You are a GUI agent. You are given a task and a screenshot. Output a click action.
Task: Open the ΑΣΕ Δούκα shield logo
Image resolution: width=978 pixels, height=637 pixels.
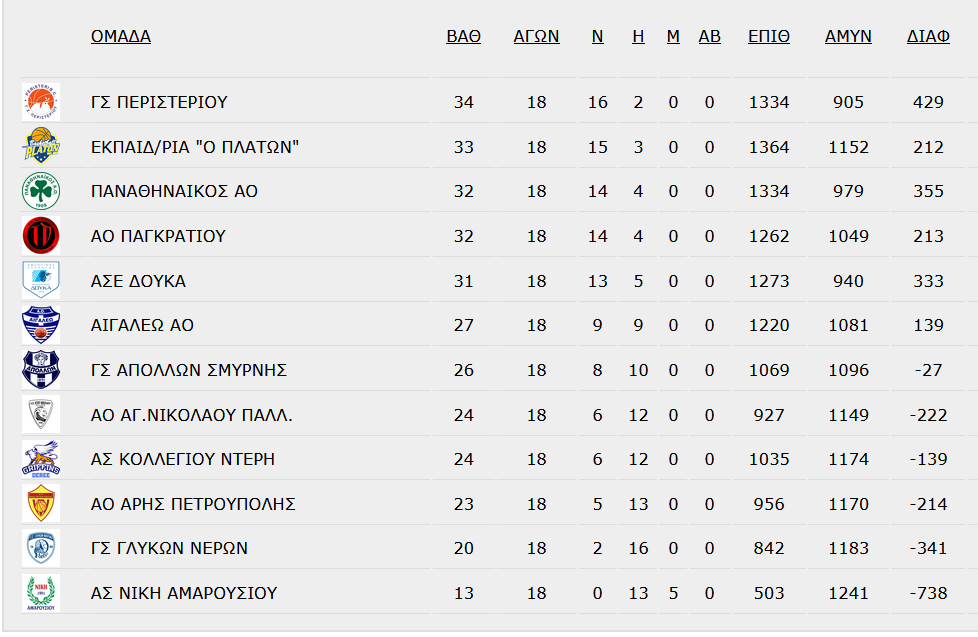(41, 280)
